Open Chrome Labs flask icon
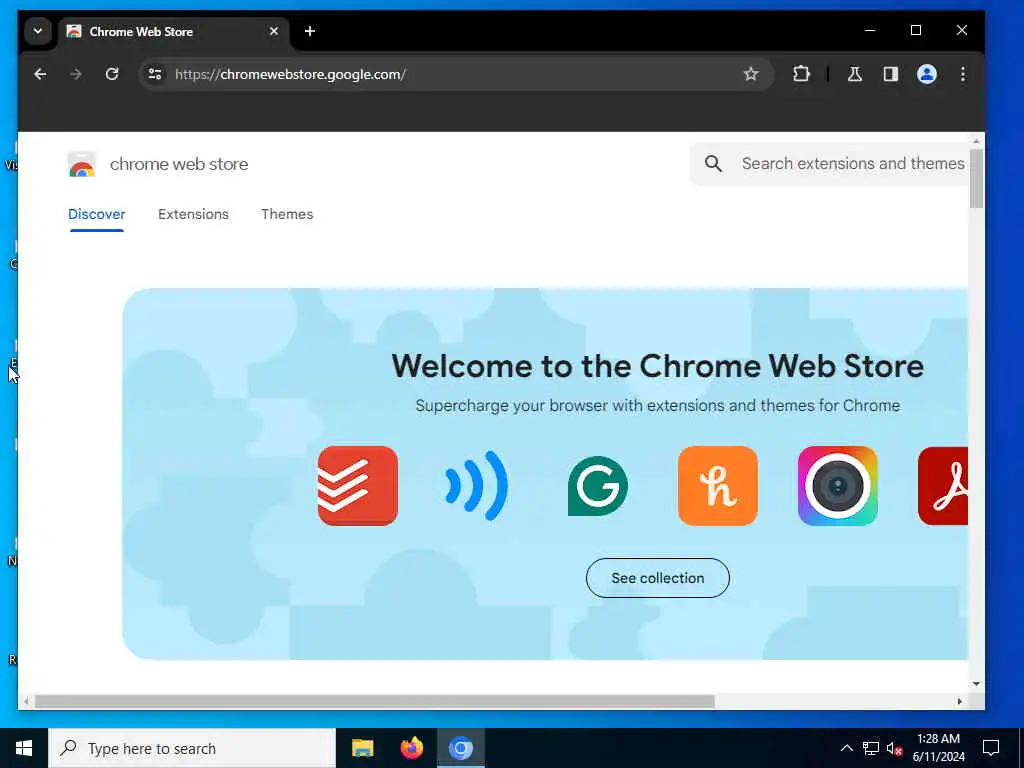The width and height of the screenshot is (1024, 768). (854, 74)
